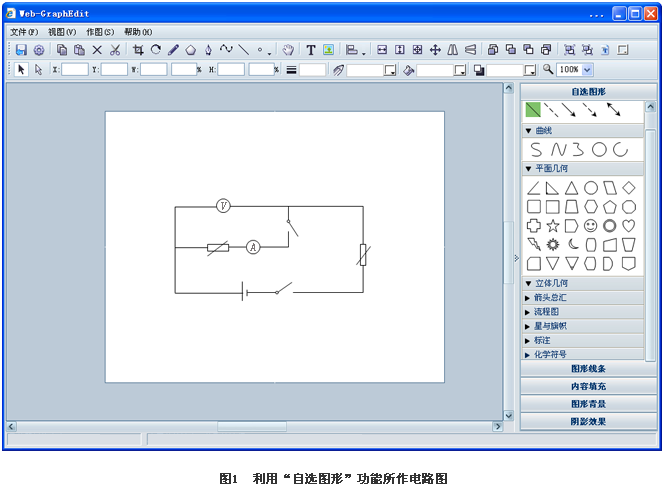Viewport: 663px width, 484px height.
Task: Open the align objects dropdown arrow
Action: [x=364, y=53]
